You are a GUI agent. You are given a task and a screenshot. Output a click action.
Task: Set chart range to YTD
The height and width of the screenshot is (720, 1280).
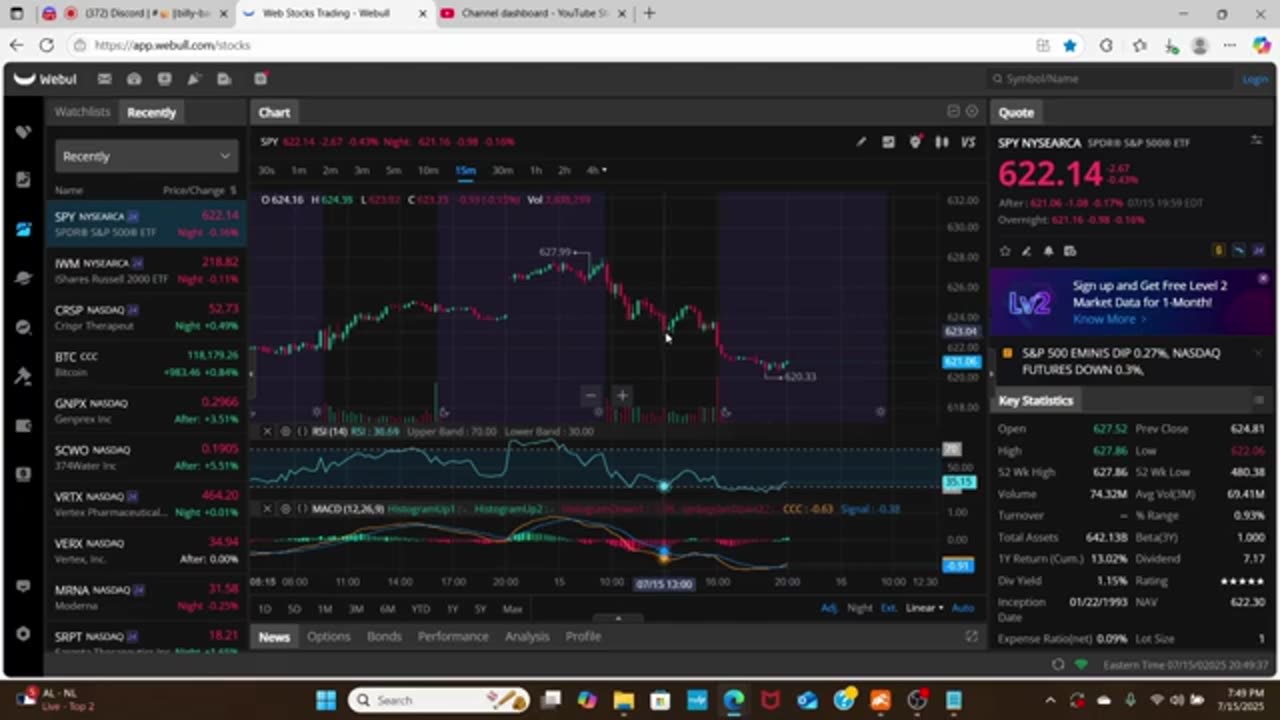(x=420, y=608)
